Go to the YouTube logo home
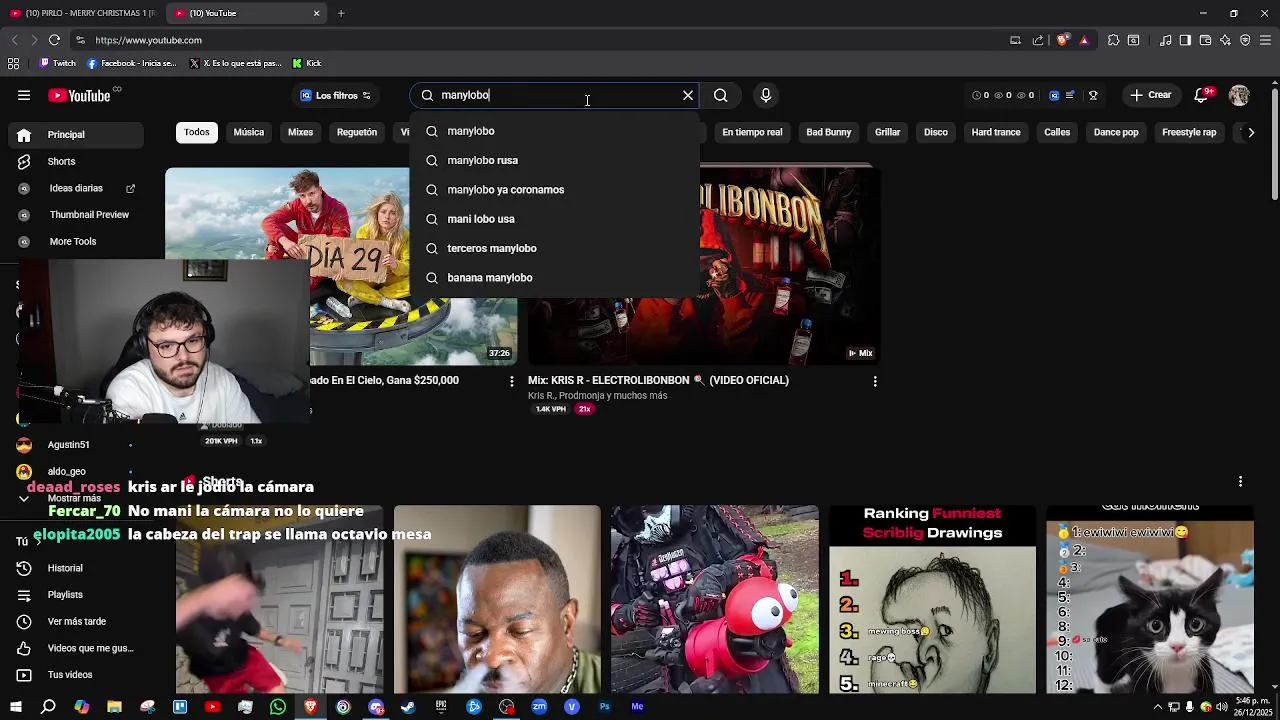 [80, 95]
